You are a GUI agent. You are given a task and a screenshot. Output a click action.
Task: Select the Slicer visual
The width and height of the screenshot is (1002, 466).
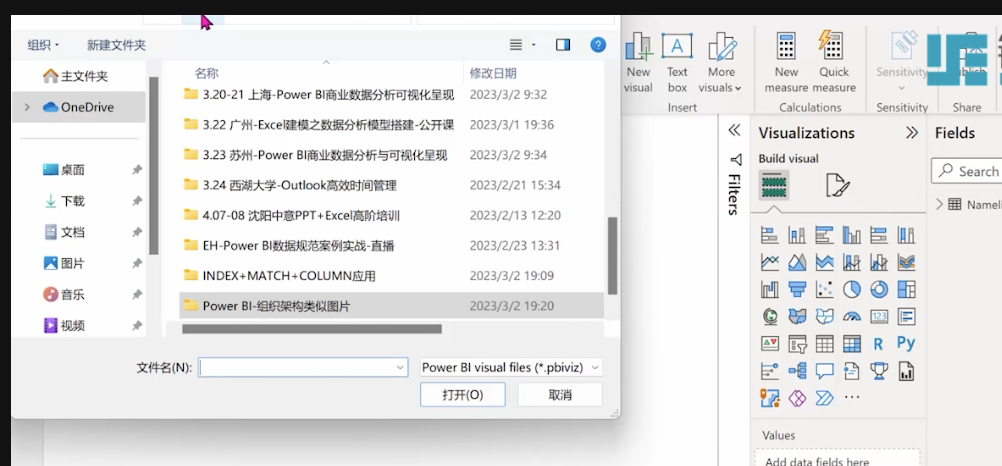click(x=797, y=344)
